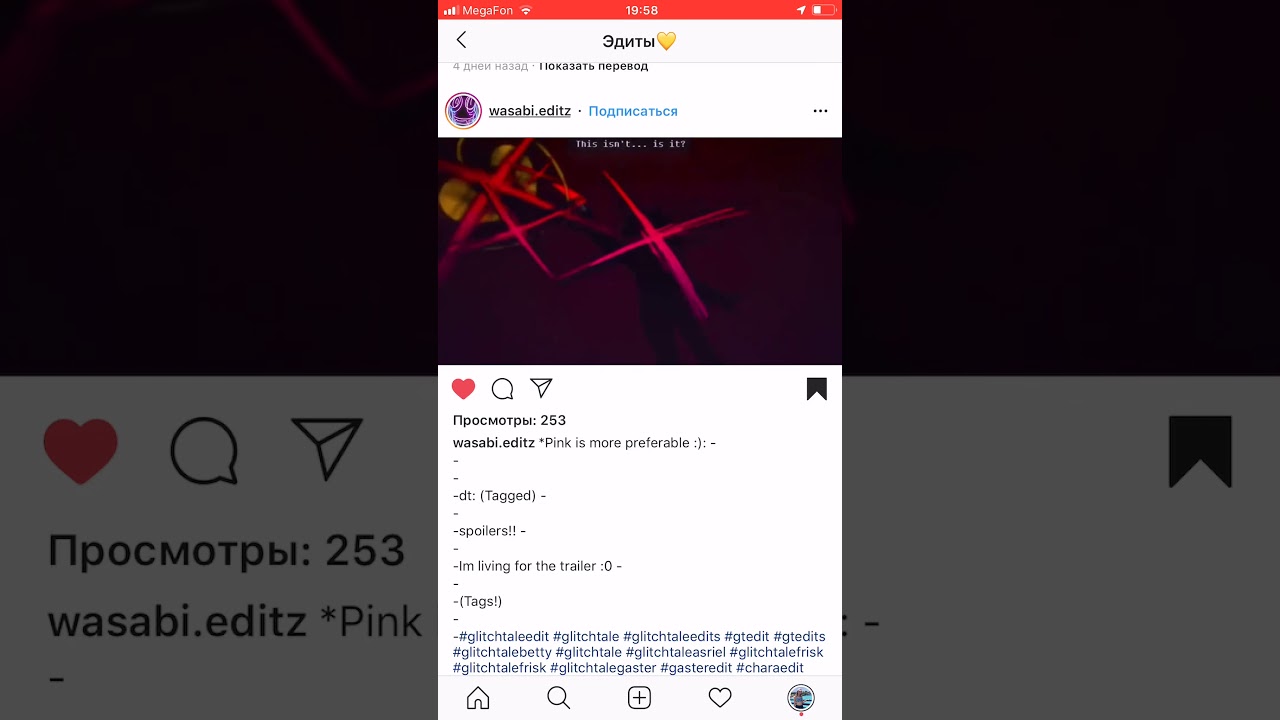Screen dimensions: 1280x720
Task: Open activity heart tab in bottom bar
Action: [x=720, y=698]
